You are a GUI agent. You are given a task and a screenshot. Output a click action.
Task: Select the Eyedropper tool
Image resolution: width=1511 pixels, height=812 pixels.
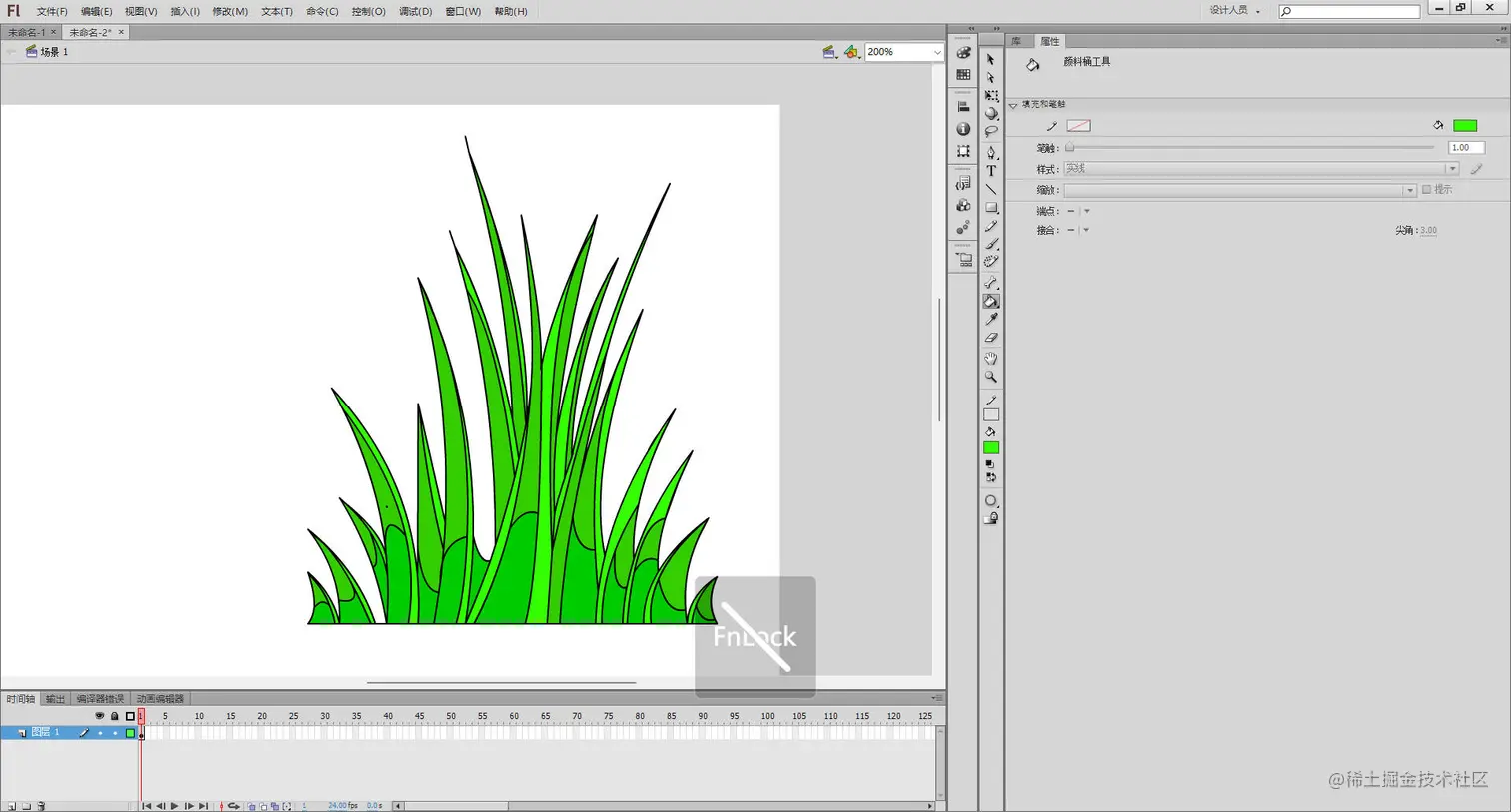tap(991, 320)
